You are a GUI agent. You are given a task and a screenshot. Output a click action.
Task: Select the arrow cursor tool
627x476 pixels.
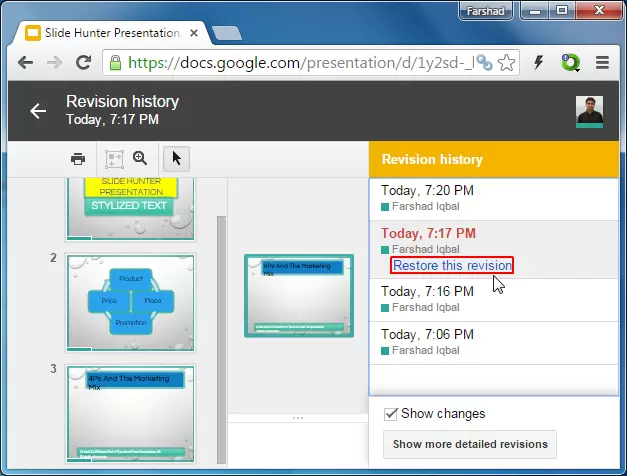(x=176, y=159)
